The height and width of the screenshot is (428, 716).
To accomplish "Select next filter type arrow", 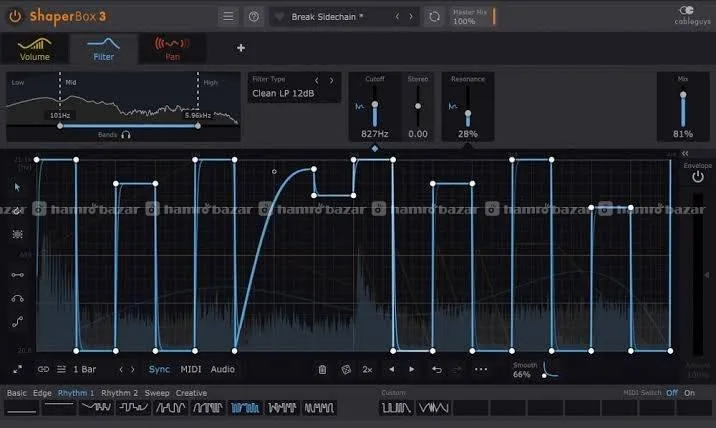I will (x=332, y=80).
